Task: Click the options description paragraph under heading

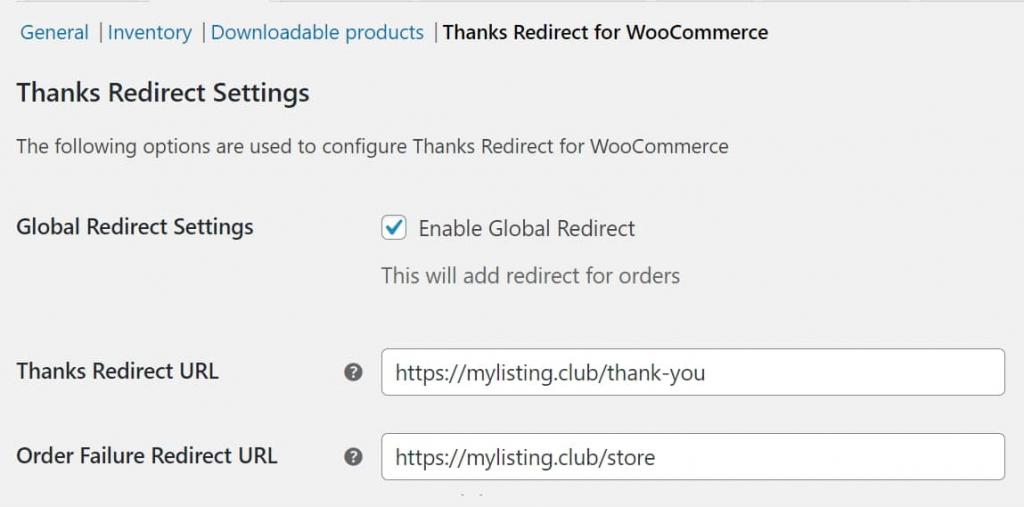Action: pos(372,146)
